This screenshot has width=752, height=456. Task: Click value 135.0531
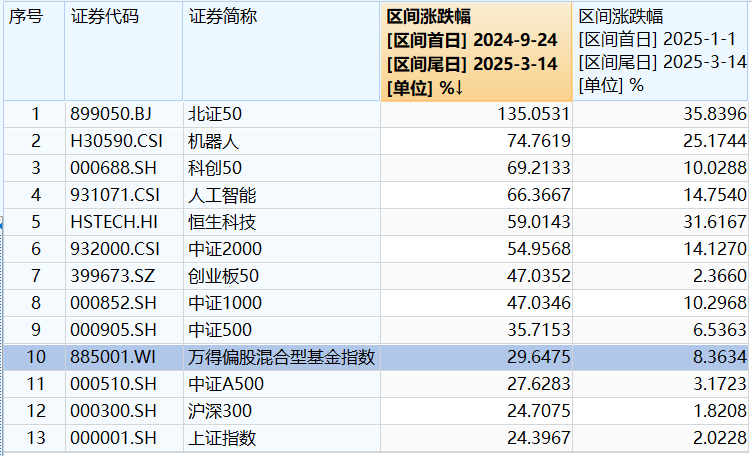tap(533, 114)
